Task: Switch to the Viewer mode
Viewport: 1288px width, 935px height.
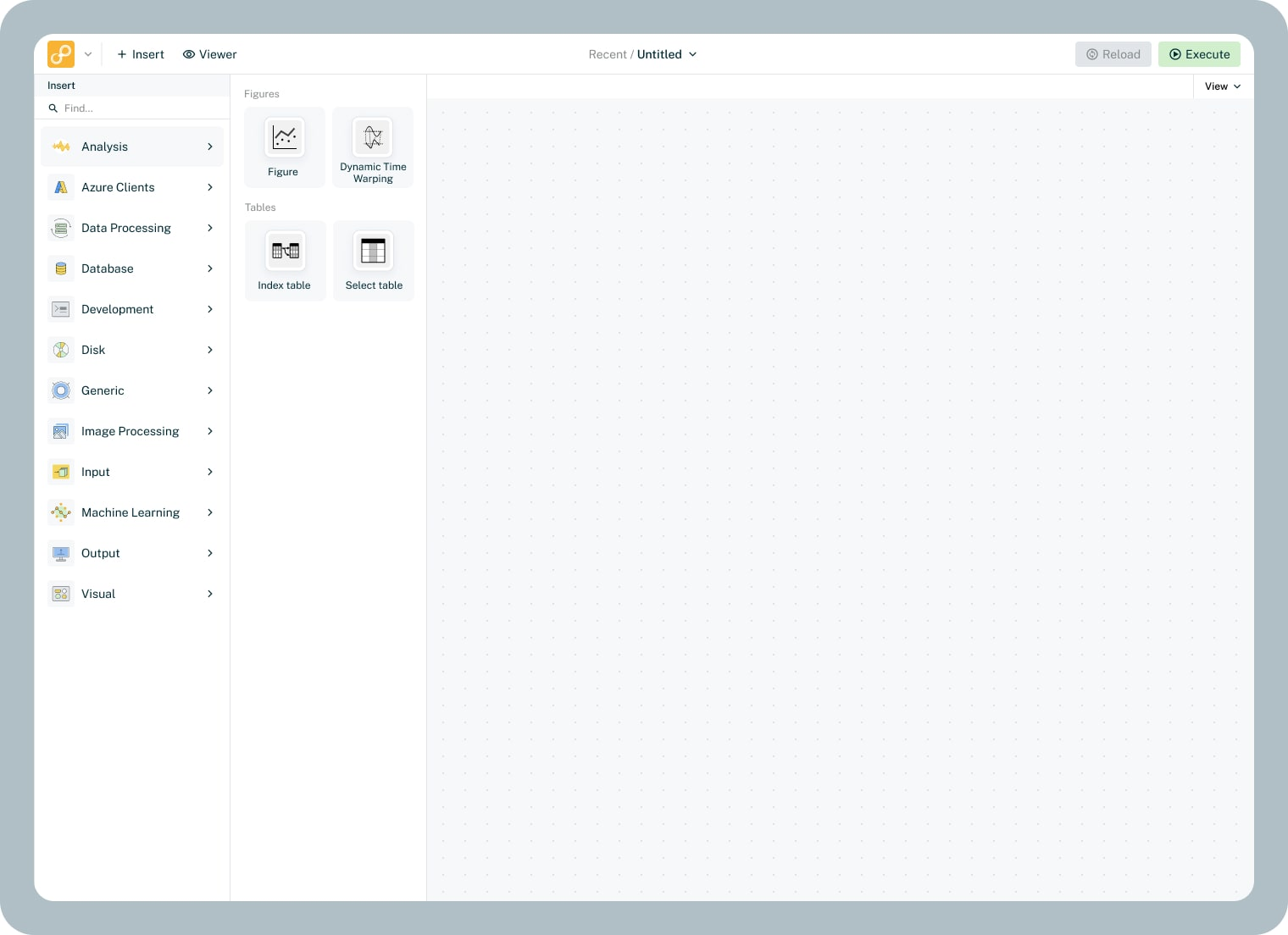Action: pyautogui.click(x=209, y=54)
